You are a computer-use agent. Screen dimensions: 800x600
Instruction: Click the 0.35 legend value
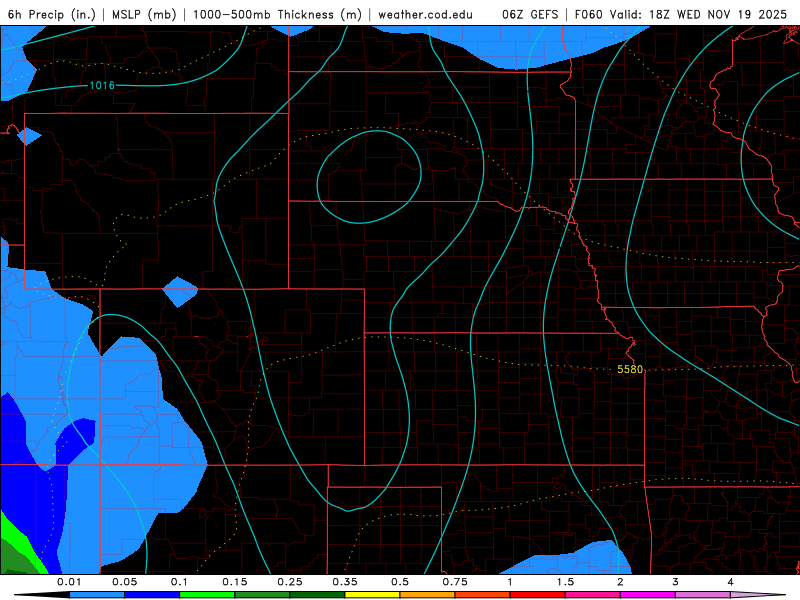click(x=345, y=582)
